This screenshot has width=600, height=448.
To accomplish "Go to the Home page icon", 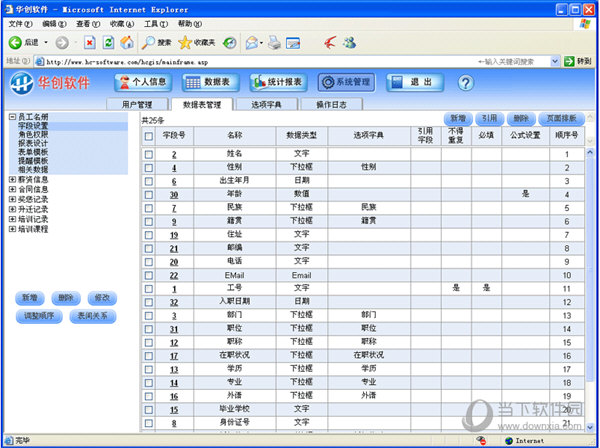I will [127, 42].
